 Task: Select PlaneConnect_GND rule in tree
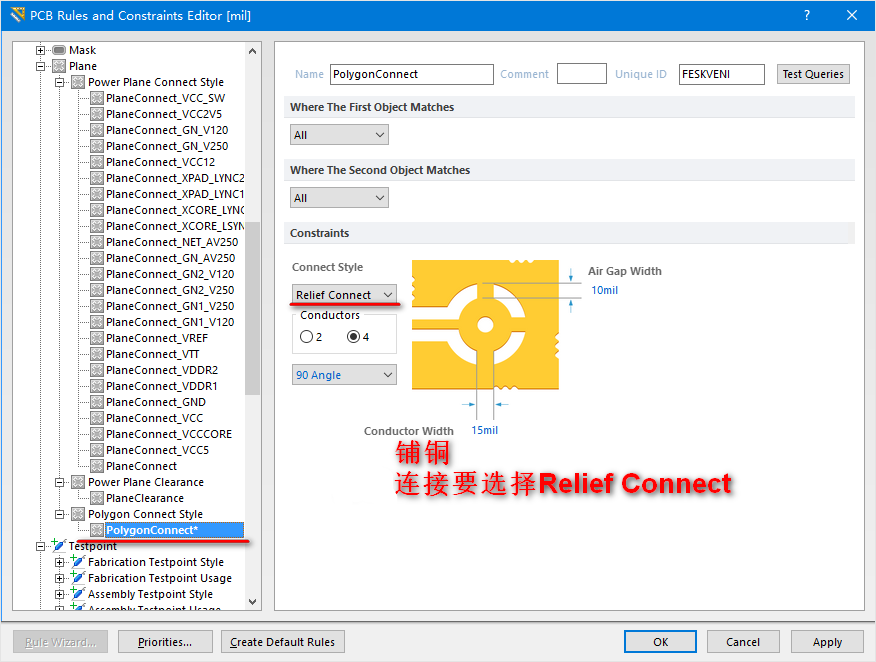click(x=155, y=402)
